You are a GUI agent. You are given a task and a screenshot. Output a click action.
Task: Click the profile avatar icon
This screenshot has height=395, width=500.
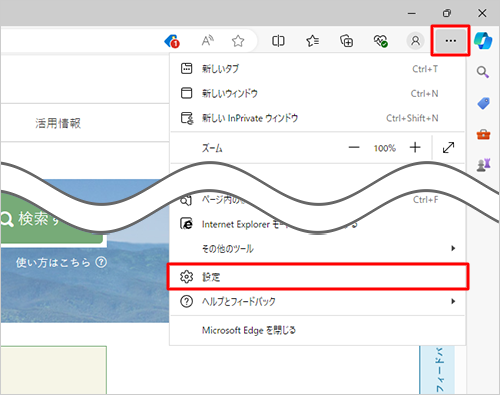[x=415, y=41]
